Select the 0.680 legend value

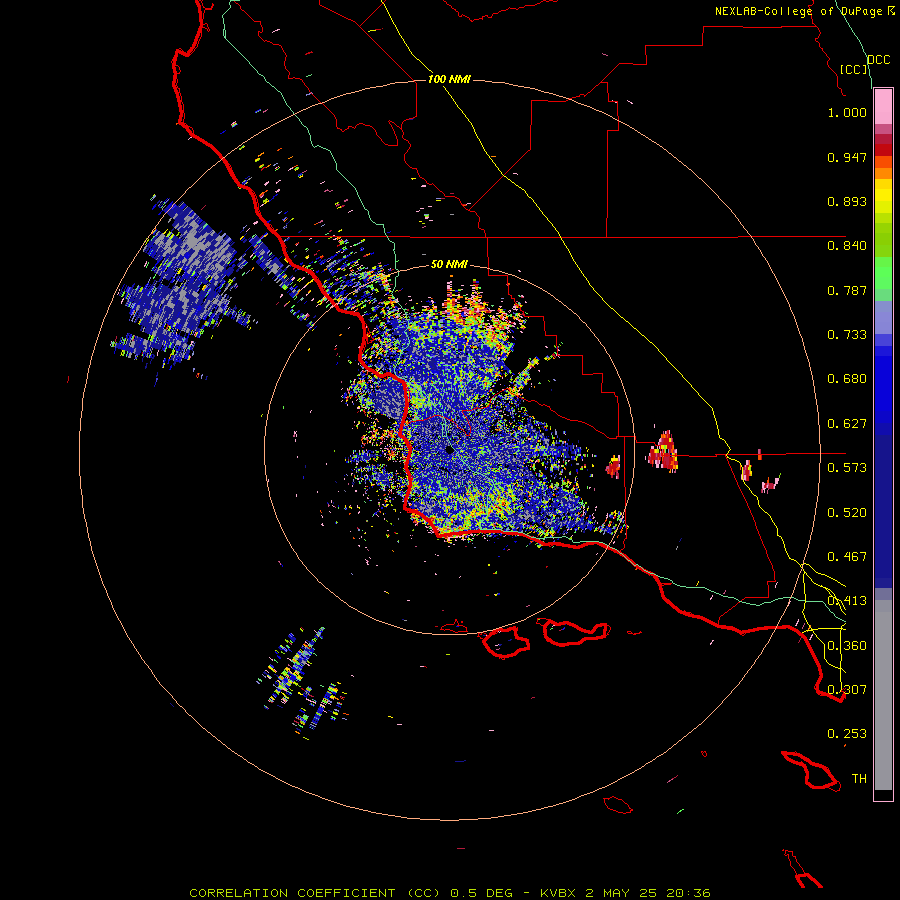coord(847,379)
